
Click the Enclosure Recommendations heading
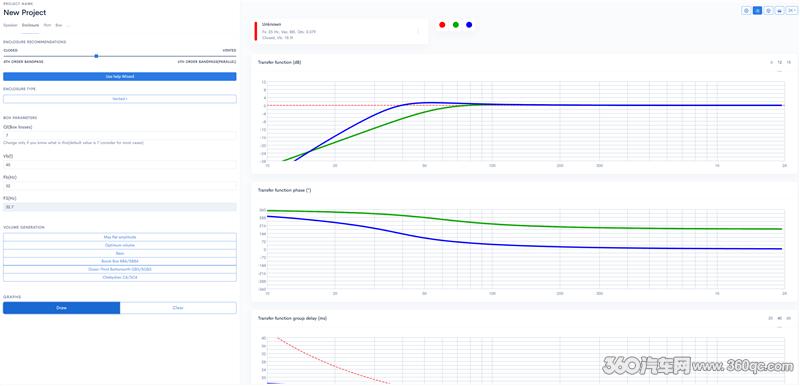(34, 42)
